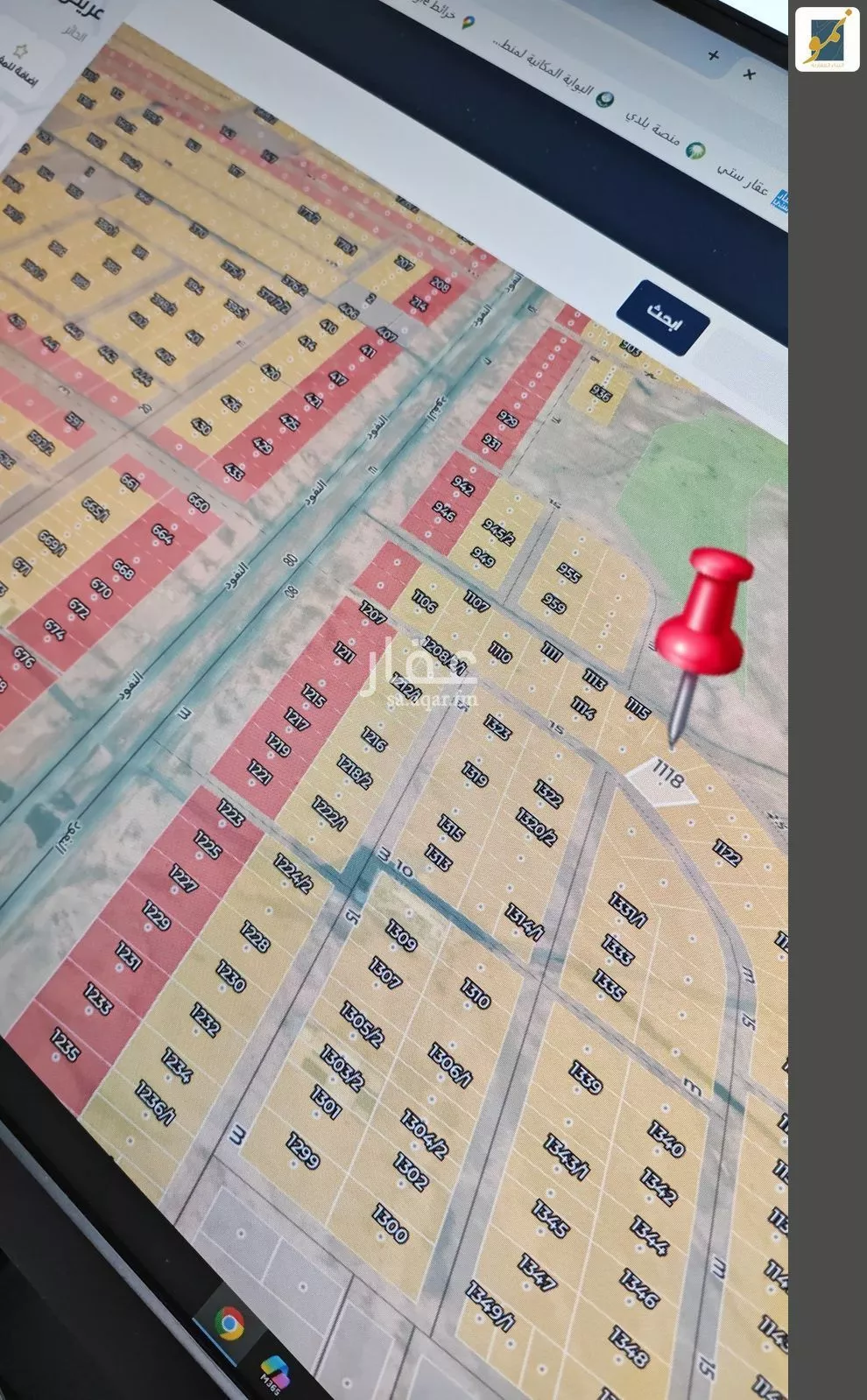Image resolution: width=867 pixels, height=1400 pixels.
Task: Click the Chrome icon in the taskbar
Action: coord(229,1322)
